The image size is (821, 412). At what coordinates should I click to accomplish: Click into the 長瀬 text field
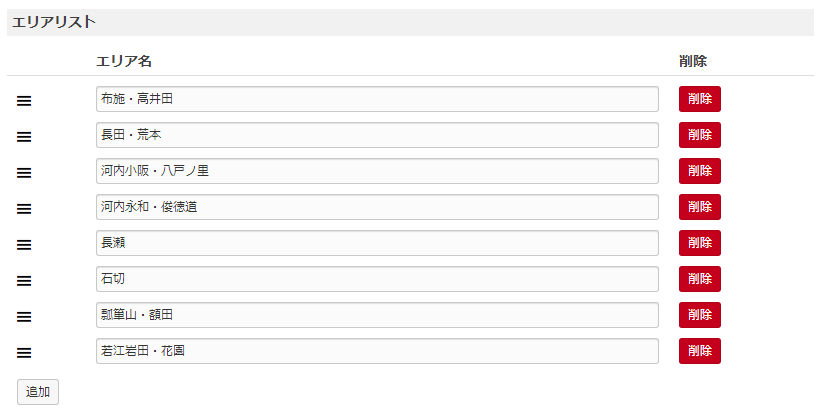click(x=377, y=243)
